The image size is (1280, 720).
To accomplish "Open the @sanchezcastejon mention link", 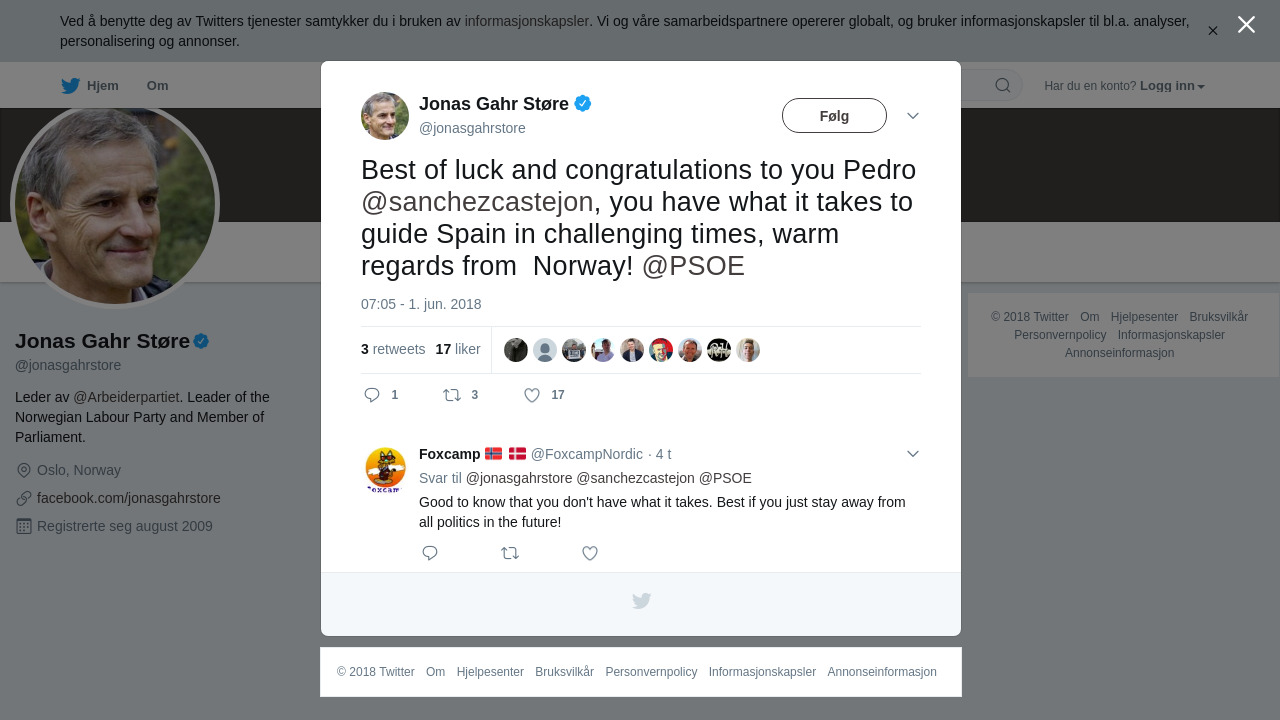I will [x=477, y=202].
